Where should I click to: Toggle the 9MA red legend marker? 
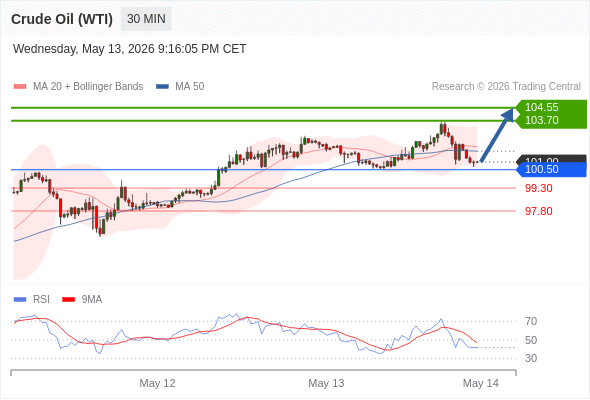pos(68,300)
